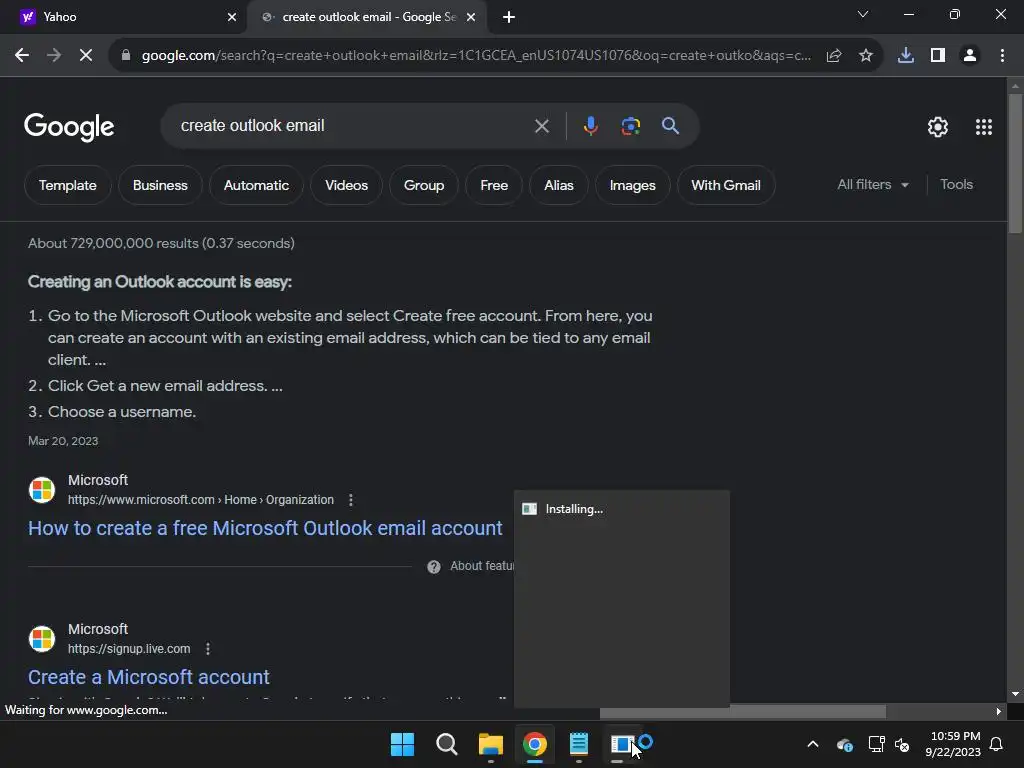View site information lock icon
The height and width of the screenshot is (768, 1024).
click(126, 56)
